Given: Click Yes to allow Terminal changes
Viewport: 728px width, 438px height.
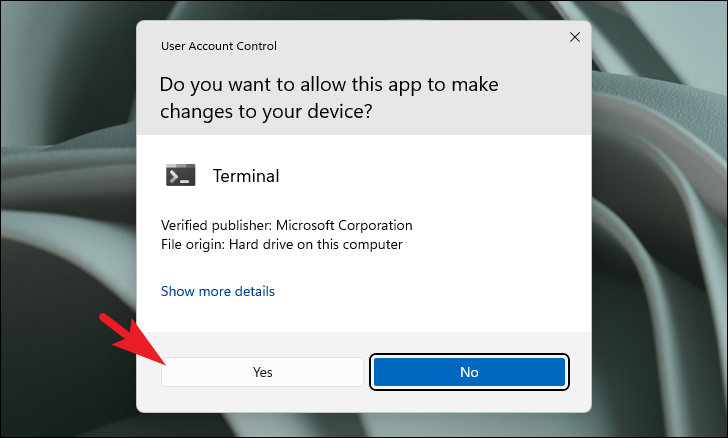Looking at the screenshot, I should tap(262, 372).
